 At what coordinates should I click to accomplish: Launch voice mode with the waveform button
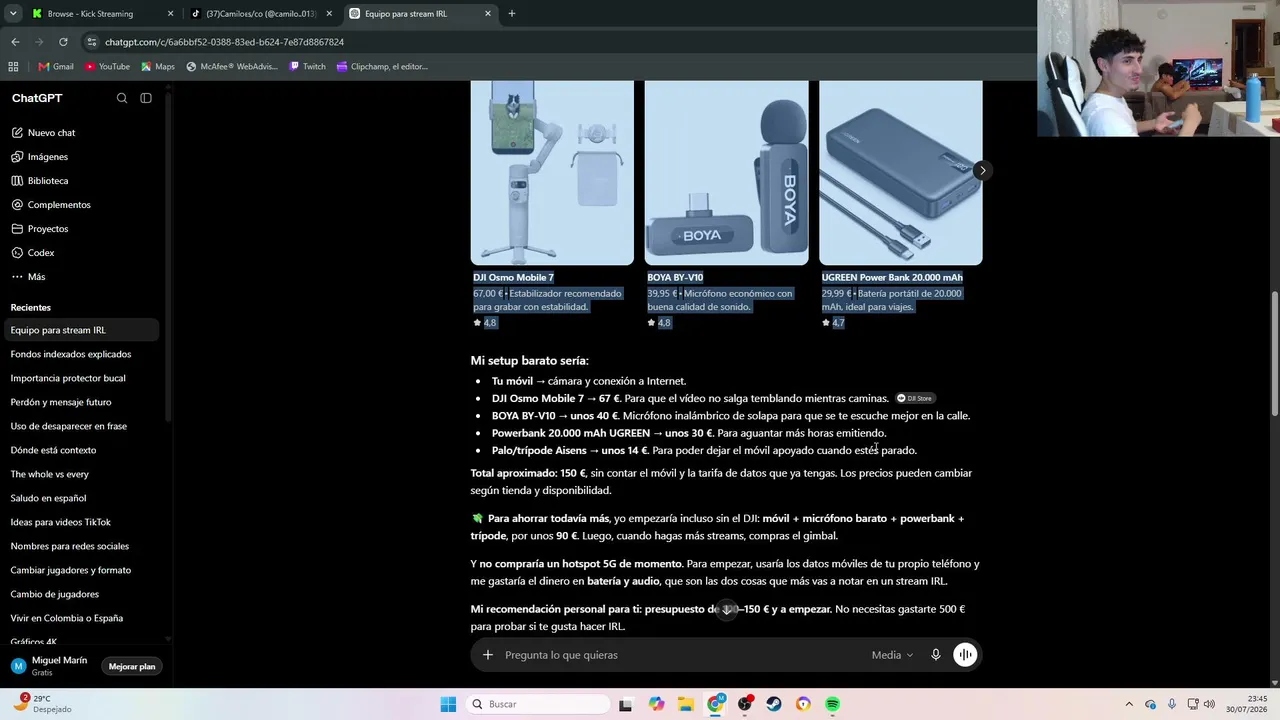coord(965,655)
